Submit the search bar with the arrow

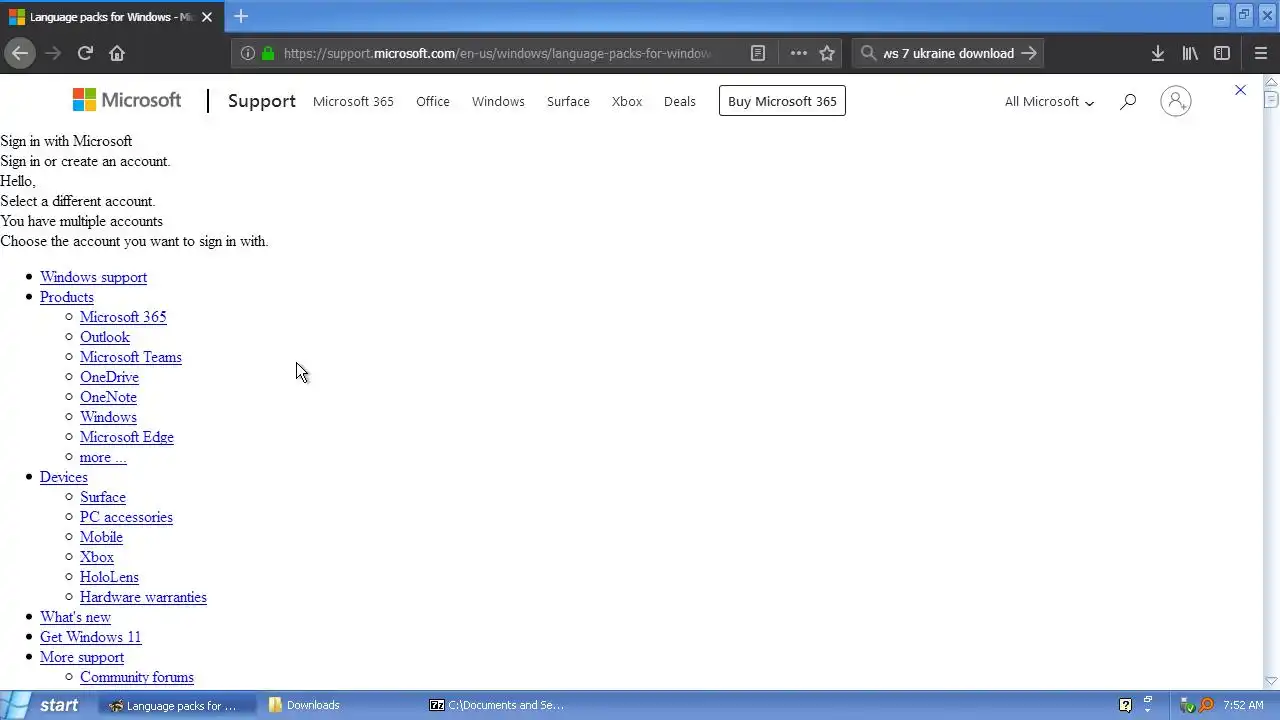coord(1029,53)
